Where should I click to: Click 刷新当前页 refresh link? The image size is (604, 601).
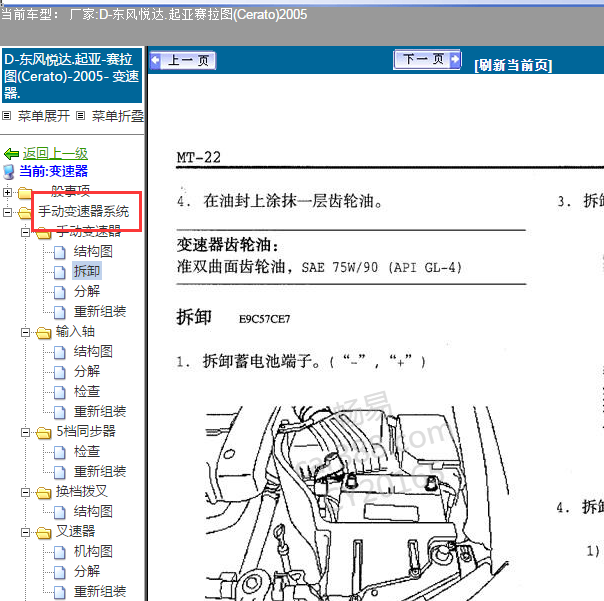tap(513, 65)
